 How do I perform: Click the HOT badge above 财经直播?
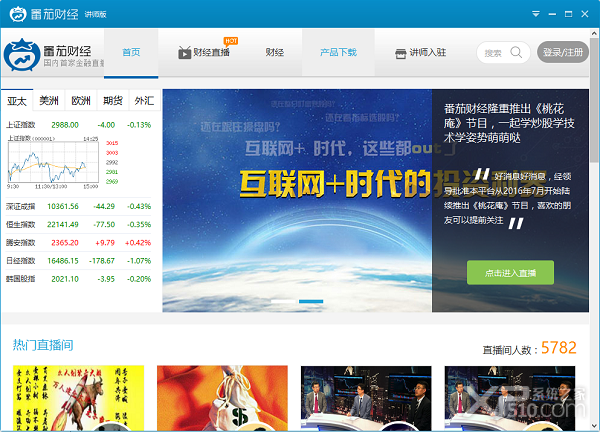[x=231, y=41]
